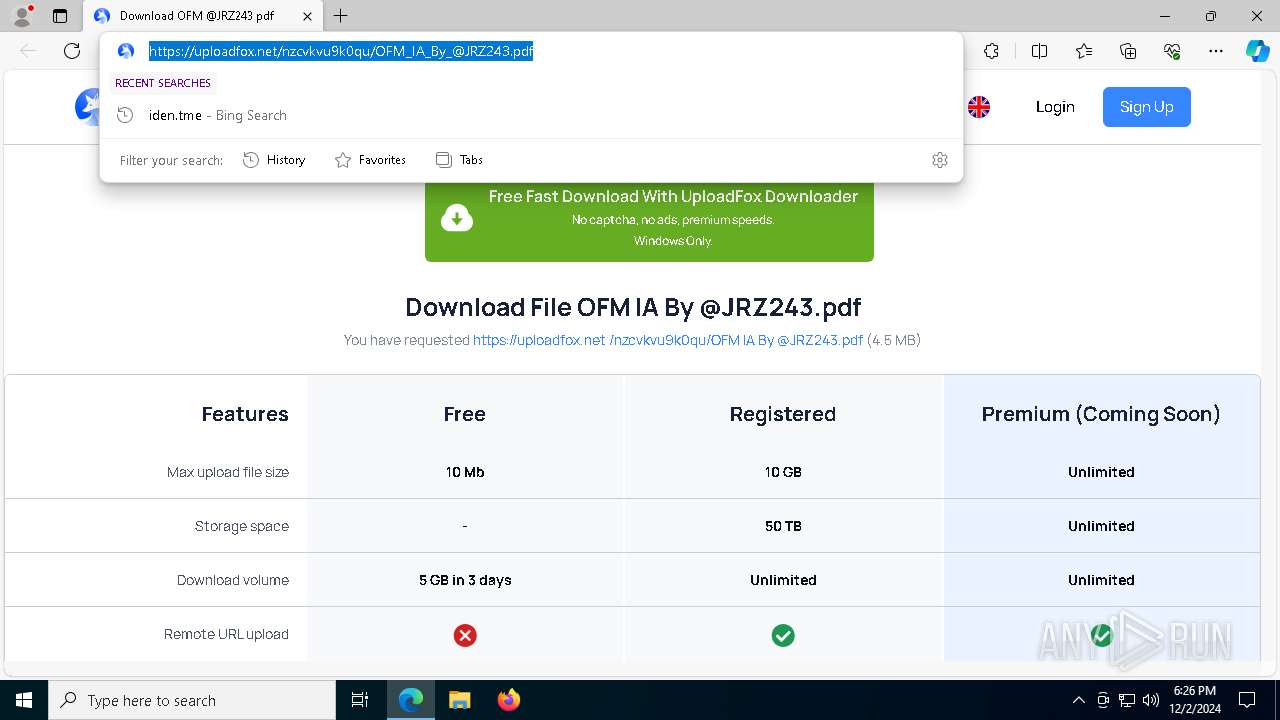Open Browser essentials heart icon

click(x=1172, y=51)
